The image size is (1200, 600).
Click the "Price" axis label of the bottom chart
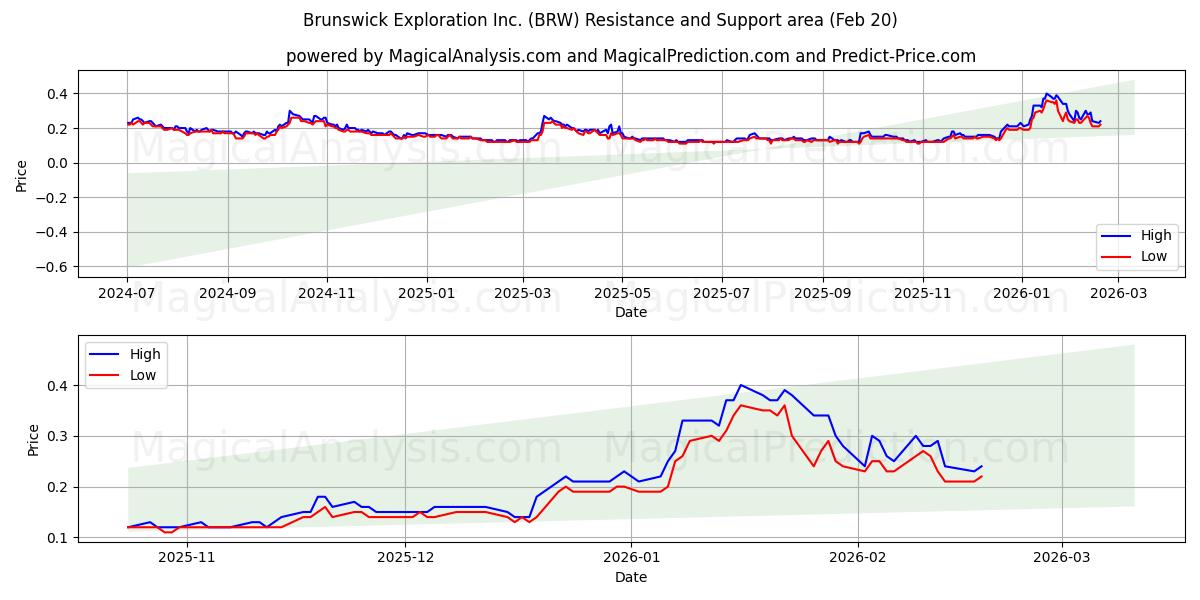[33, 440]
